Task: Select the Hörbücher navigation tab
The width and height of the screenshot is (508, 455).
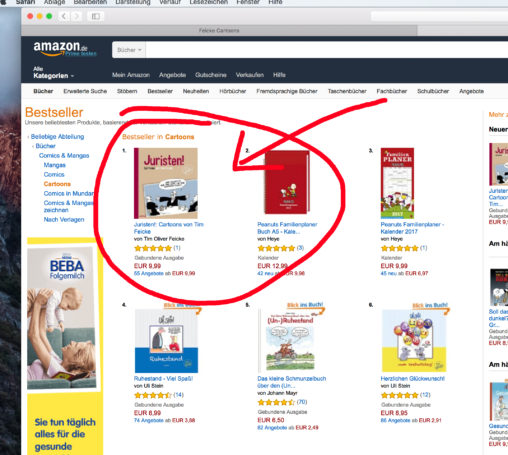Action: 233,91
